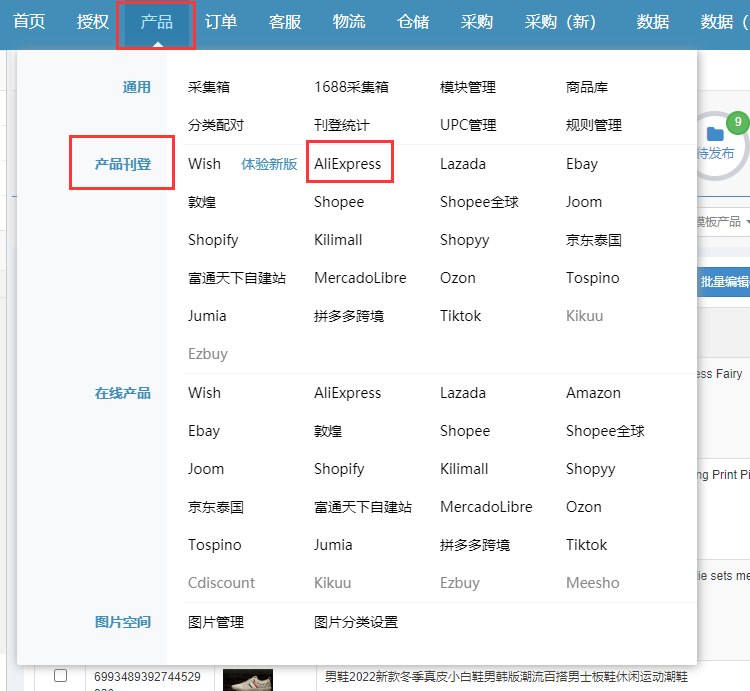Open the 授权 top navigation tab
This screenshot has width=750, height=691.
[x=93, y=22]
